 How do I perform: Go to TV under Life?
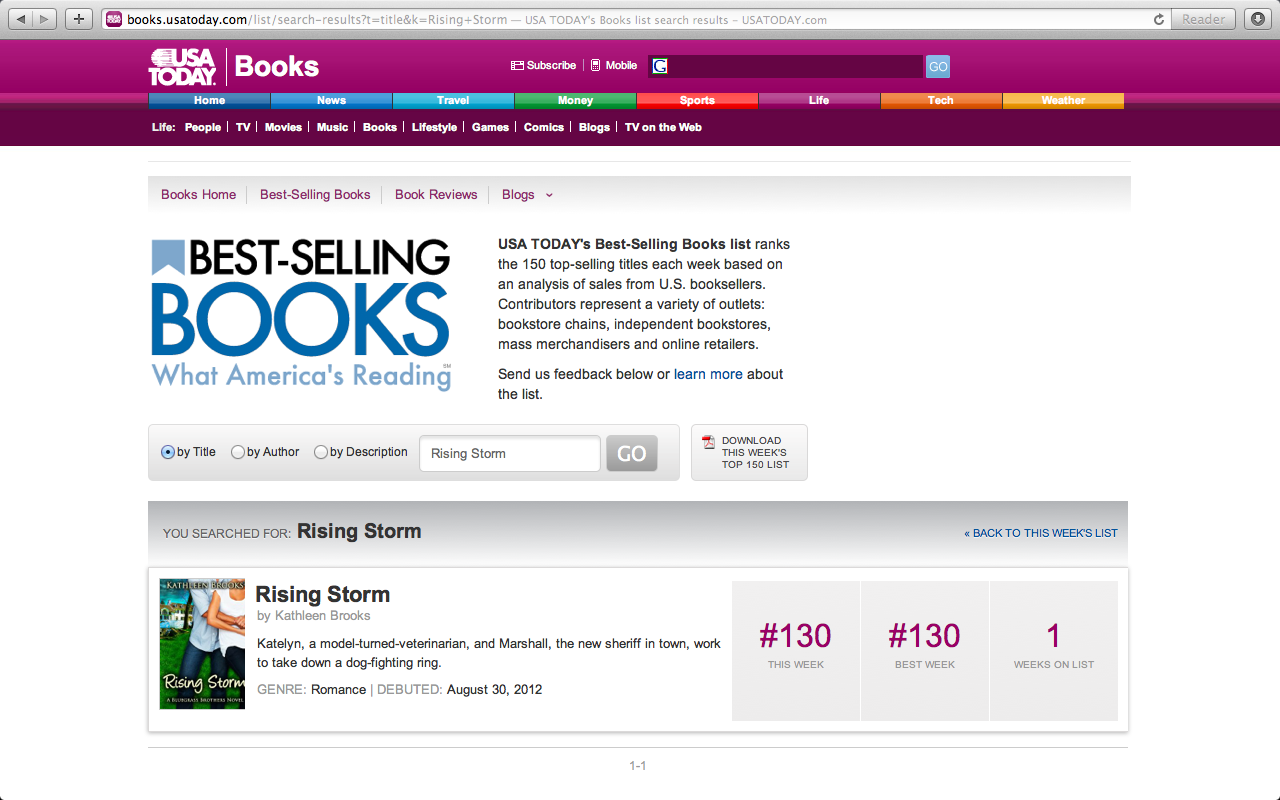pyautogui.click(x=243, y=127)
